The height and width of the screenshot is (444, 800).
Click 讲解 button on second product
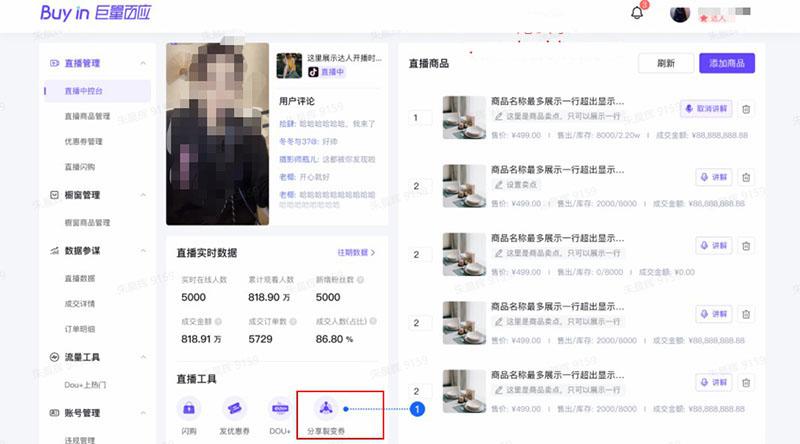714,177
